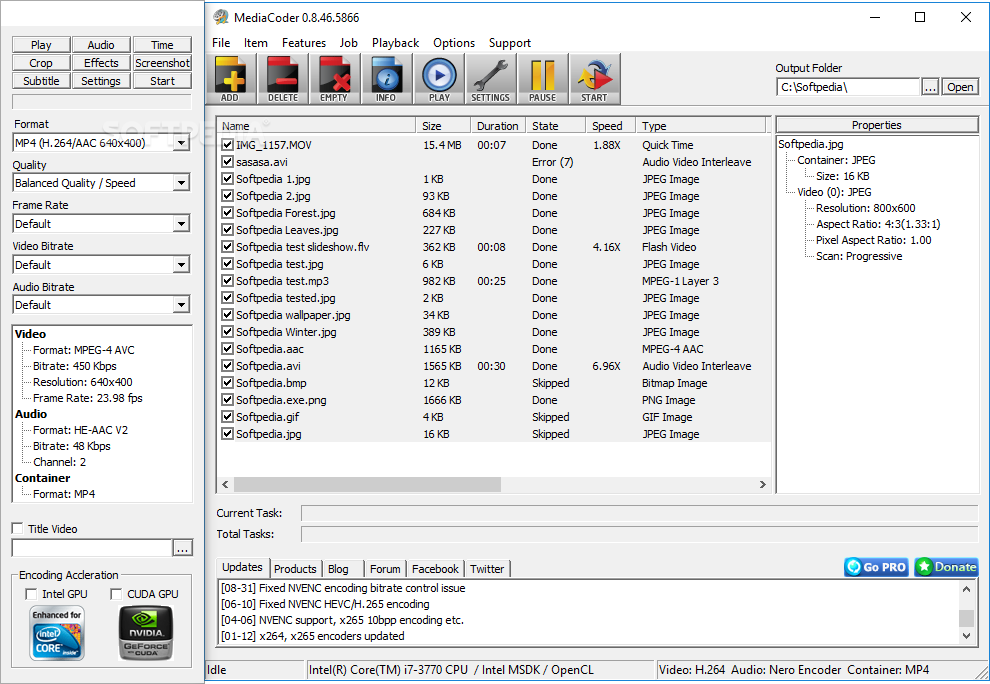This screenshot has height=684, width=990.
Task: Select the Audio node in the settings tree
Action: coord(31,414)
